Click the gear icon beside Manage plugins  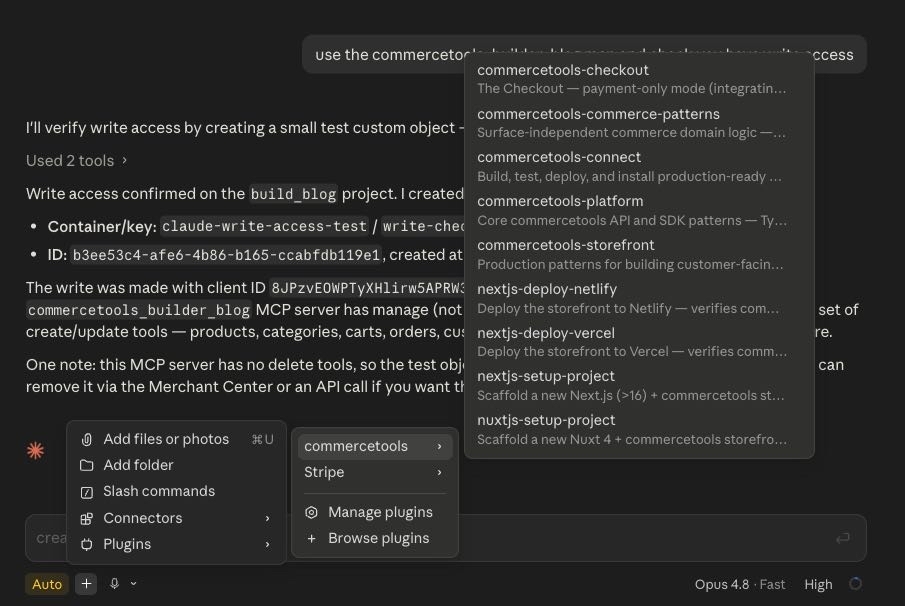312,513
